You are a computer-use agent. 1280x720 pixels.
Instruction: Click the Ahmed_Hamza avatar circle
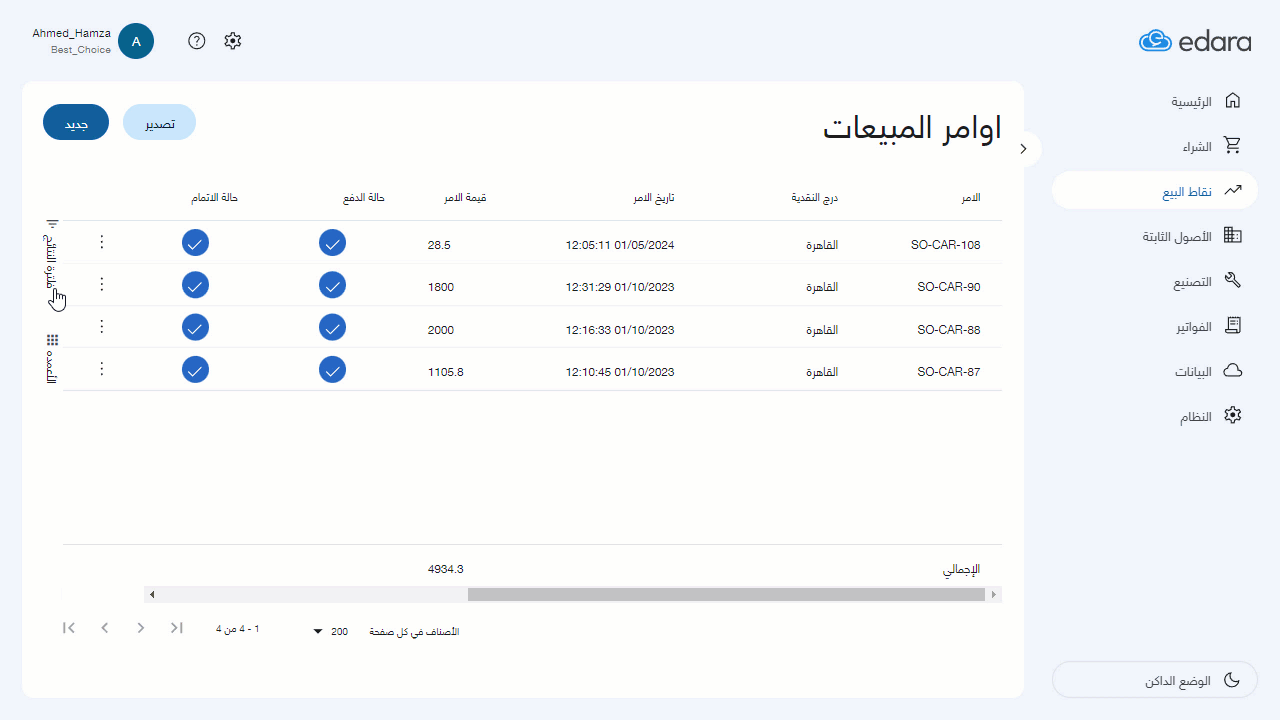(136, 41)
